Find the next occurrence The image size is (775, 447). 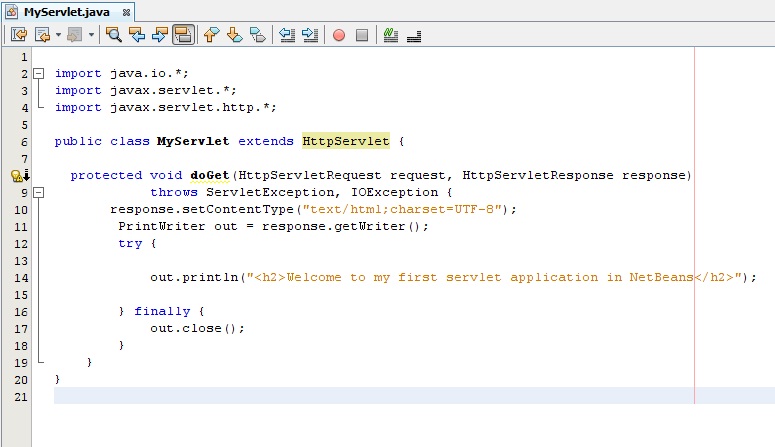[160, 35]
